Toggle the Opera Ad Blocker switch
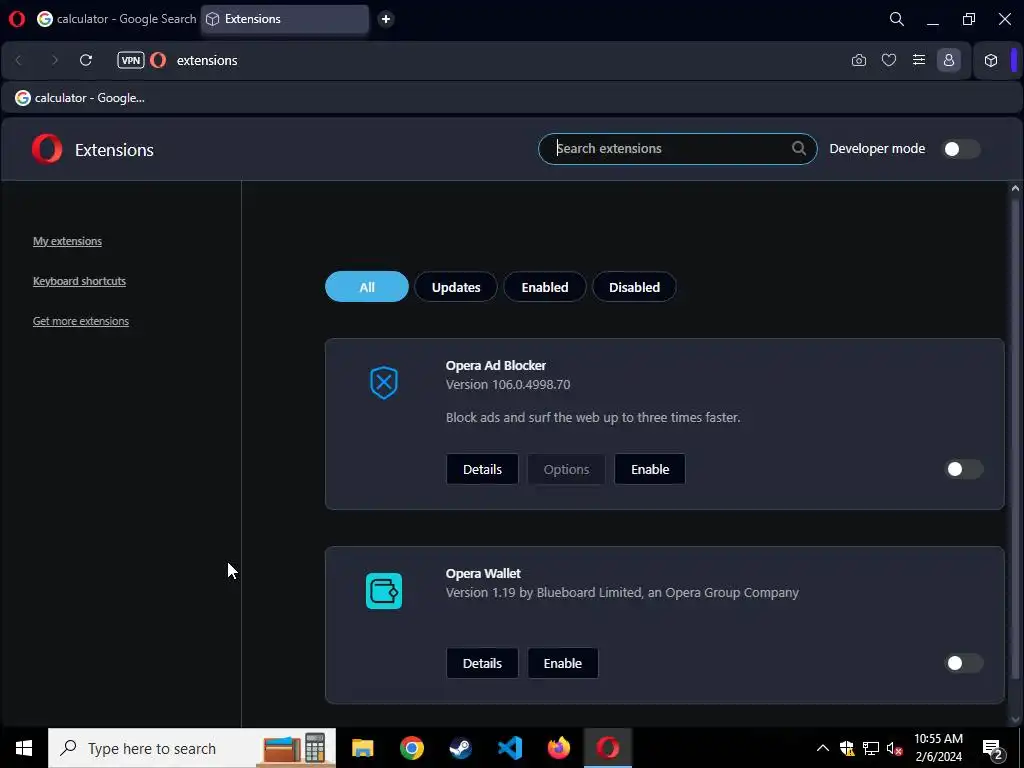Screen dimensions: 1024x768 point(964,469)
